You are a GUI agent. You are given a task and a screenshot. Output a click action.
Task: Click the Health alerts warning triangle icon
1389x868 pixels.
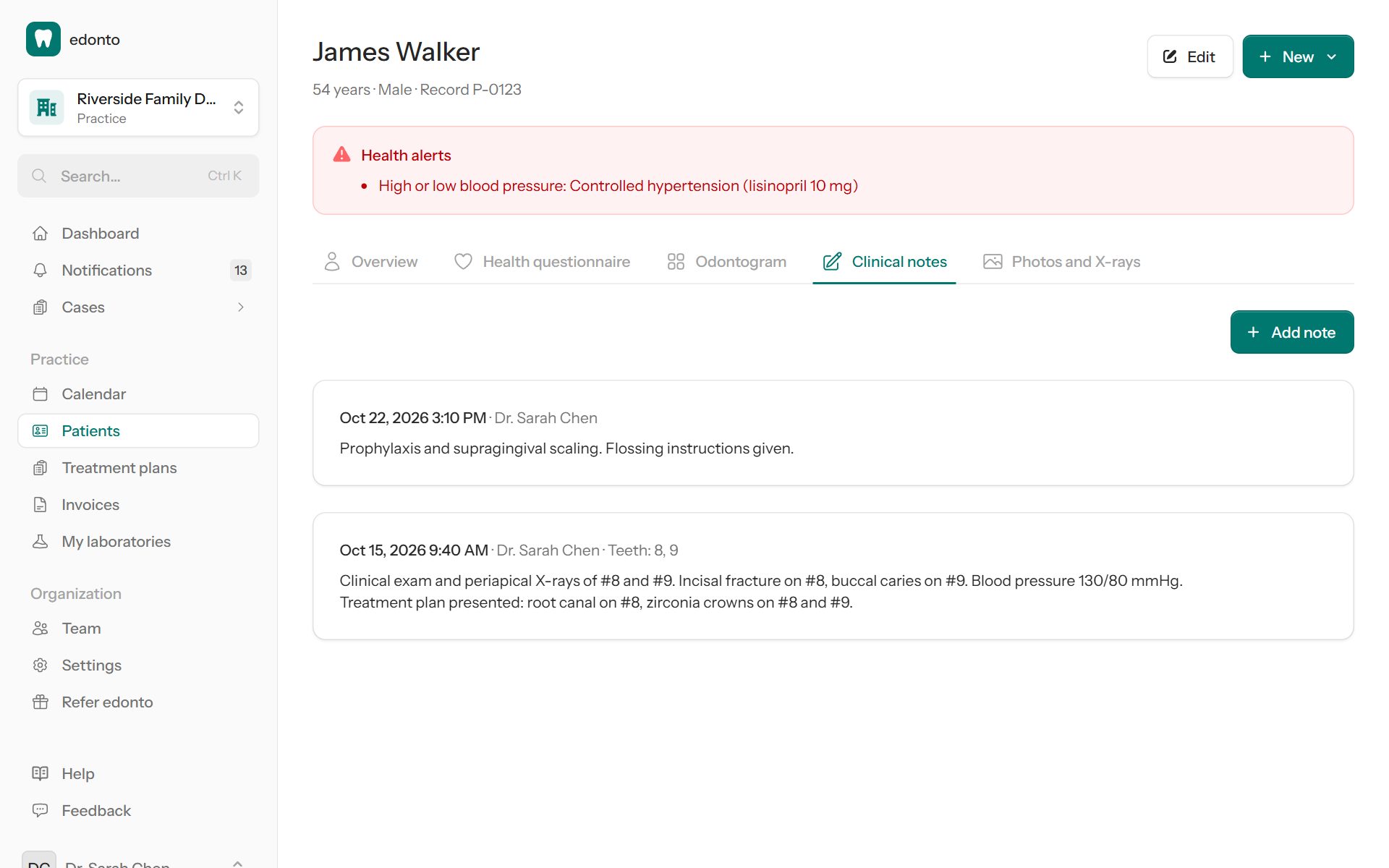click(341, 155)
